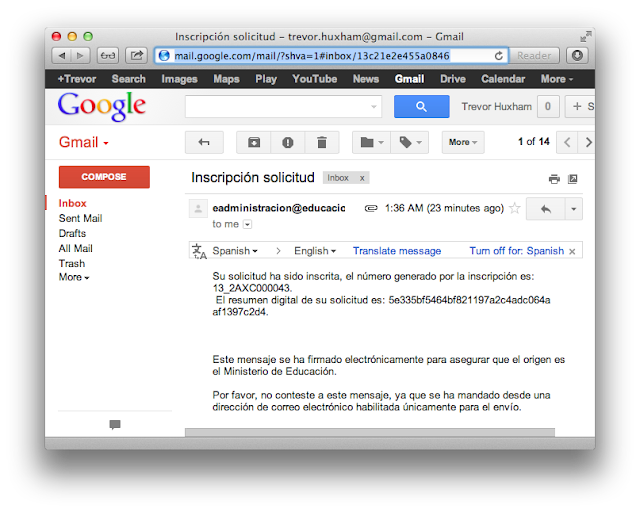Open Reading List glasses icon
Screen dimensions: 640x512
(108, 56)
